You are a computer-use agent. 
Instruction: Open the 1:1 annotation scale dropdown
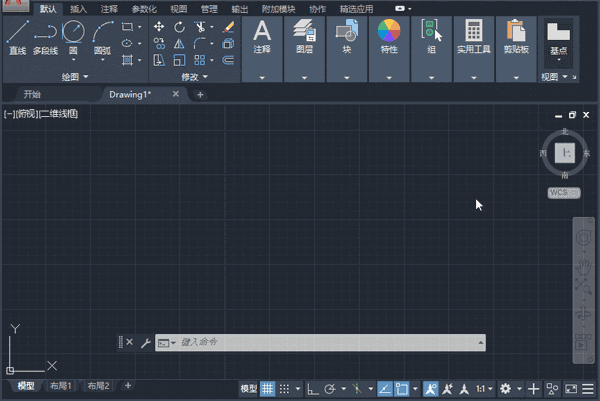[485, 388]
